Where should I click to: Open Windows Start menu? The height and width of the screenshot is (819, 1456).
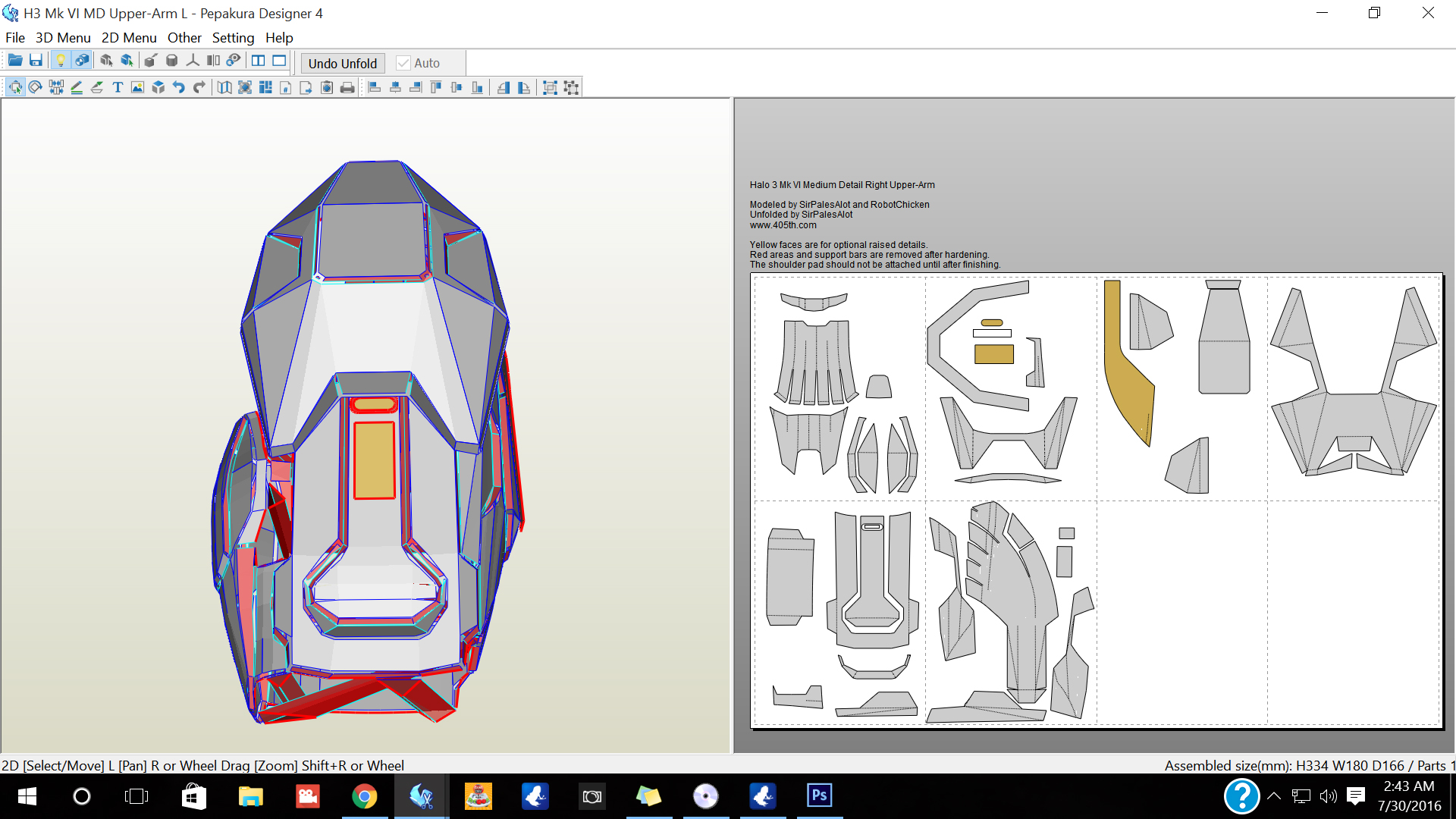(x=27, y=796)
